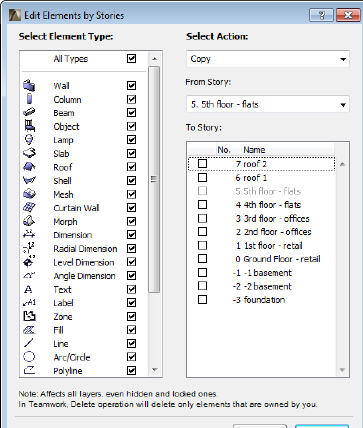Uncheck the Column checkbox
363x428 pixels.
point(131,99)
